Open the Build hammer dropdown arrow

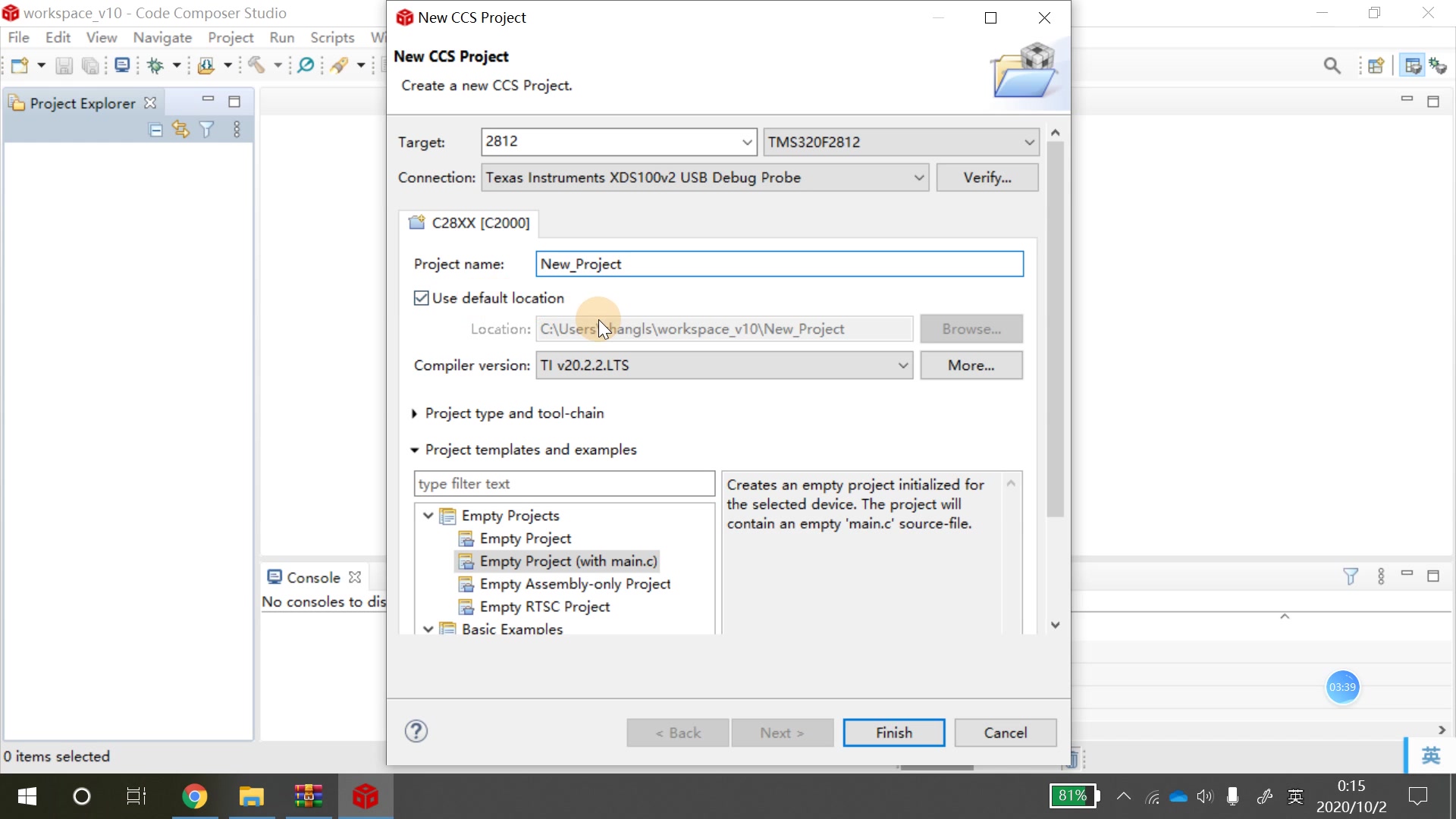pyautogui.click(x=278, y=66)
